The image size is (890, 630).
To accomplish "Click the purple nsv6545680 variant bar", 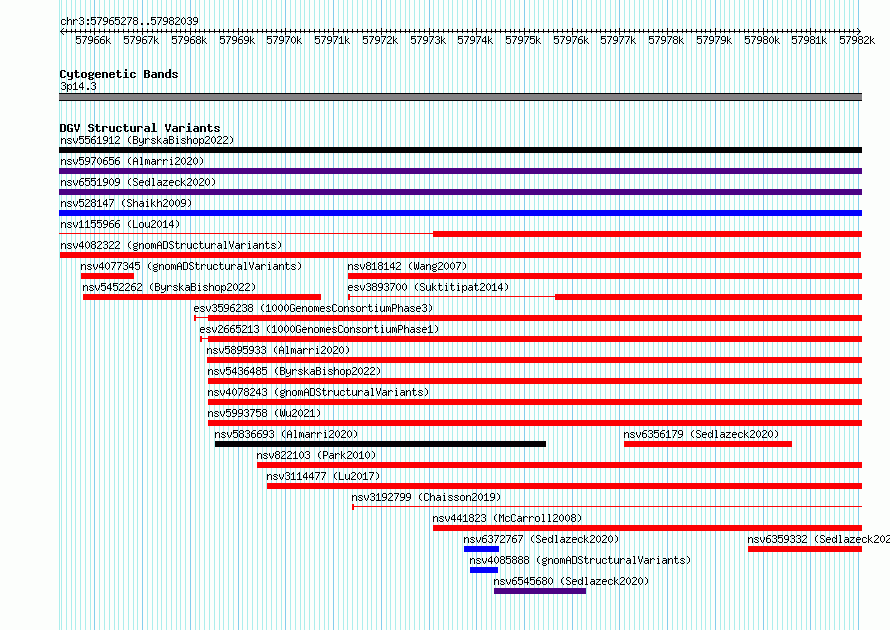I will [540, 591].
